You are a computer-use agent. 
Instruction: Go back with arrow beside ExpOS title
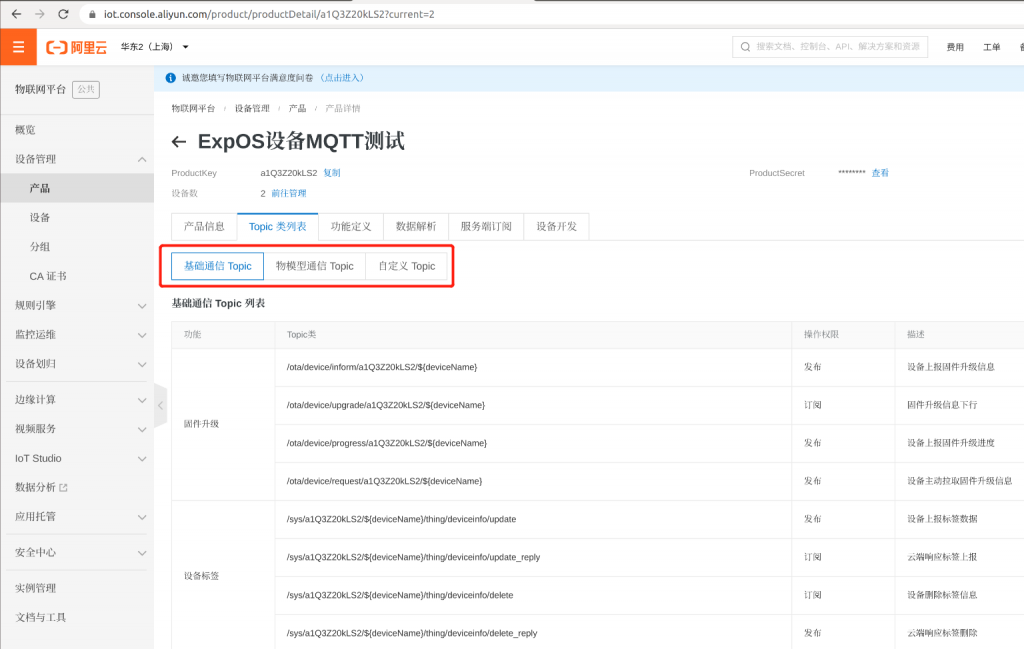[179, 142]
